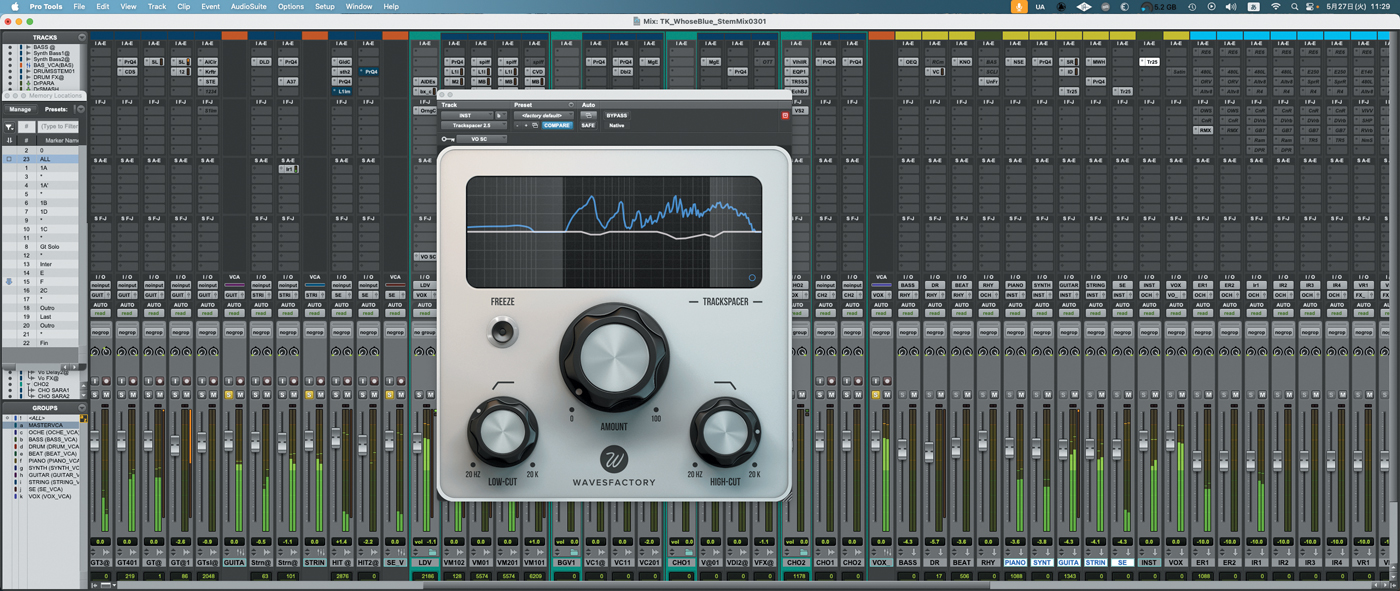Viewport: 1400px width, 591px height.
Task: Select previous preset with minus button
Action: click(x=517, y=125)
